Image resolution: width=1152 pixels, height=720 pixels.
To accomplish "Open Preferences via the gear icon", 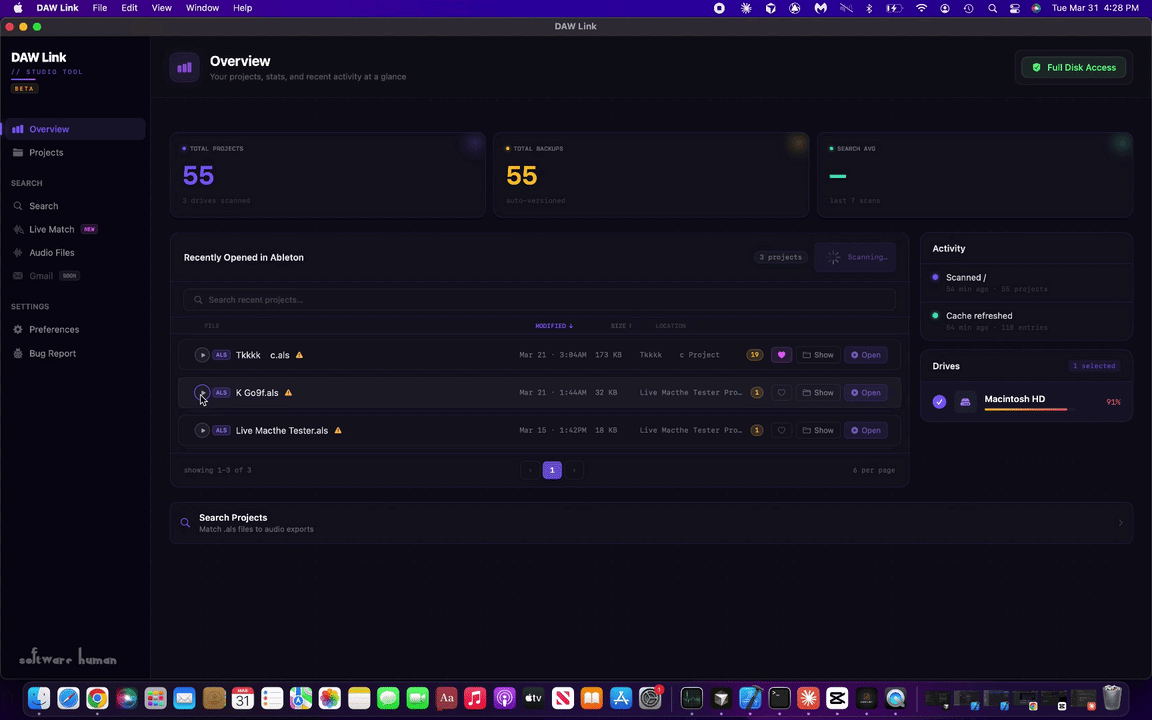I will pos(18,329).
